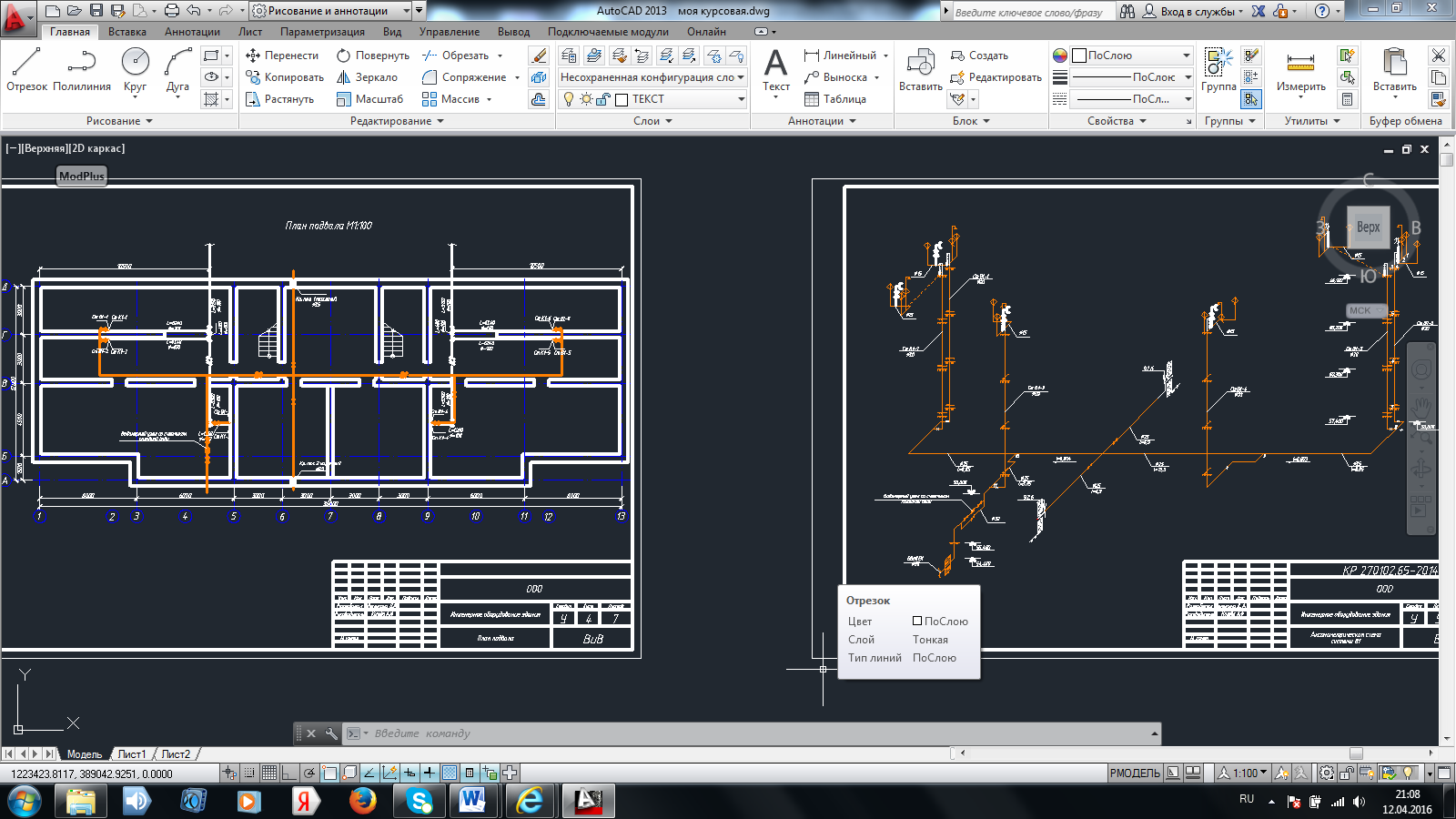Image resolution: width=1456 pixels, height=819 pixels.
Task: Click Копировать (Copy) command
Action: [x=285, y=77]
